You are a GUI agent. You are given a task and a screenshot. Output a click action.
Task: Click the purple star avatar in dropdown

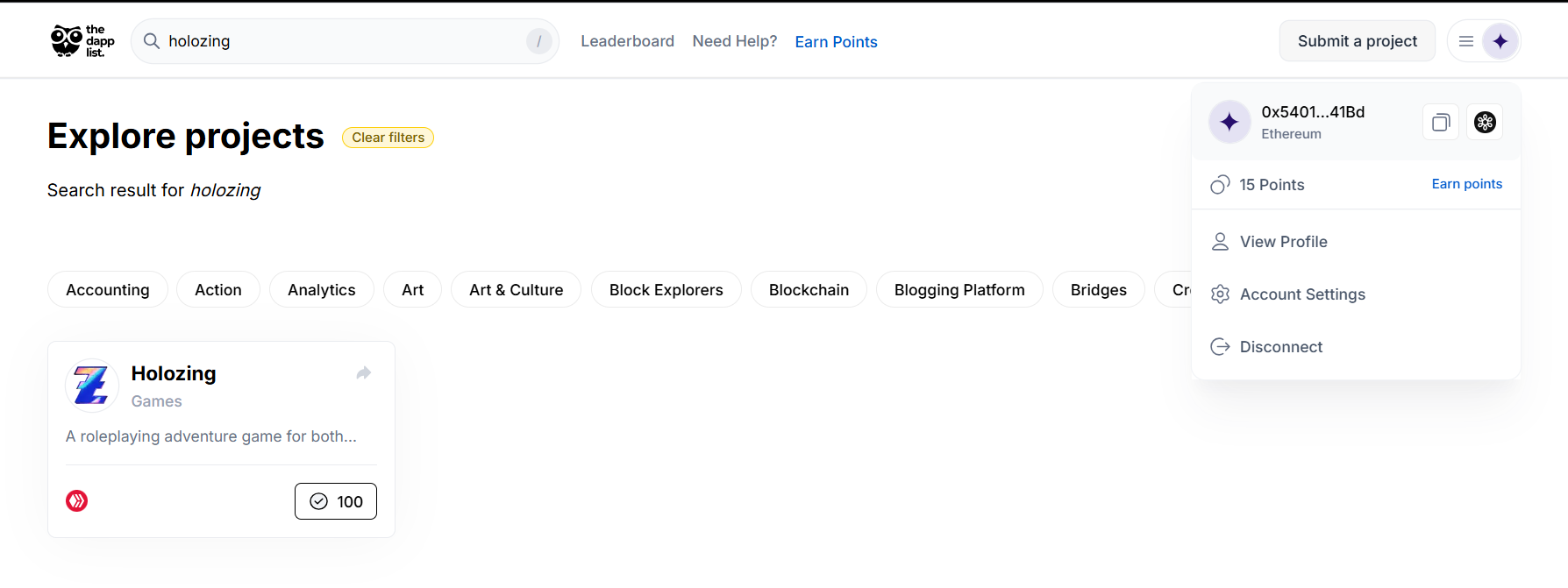point(1229,122)
